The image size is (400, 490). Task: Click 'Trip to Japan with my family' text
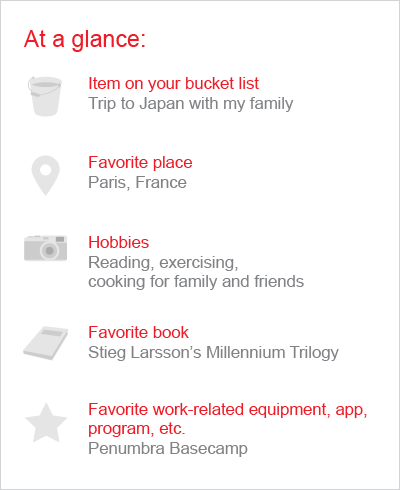click(191, 103)
